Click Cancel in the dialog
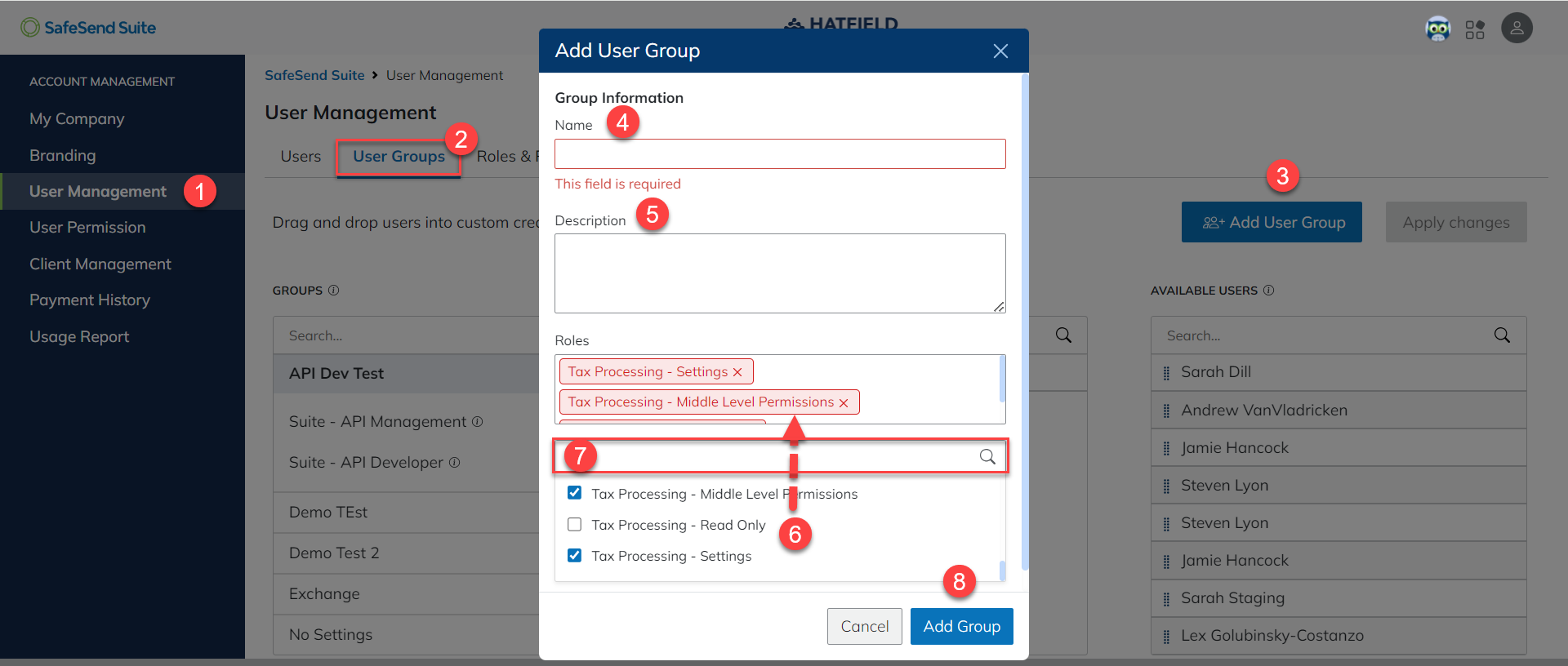The image size is (1568, 666). point(864,626)
